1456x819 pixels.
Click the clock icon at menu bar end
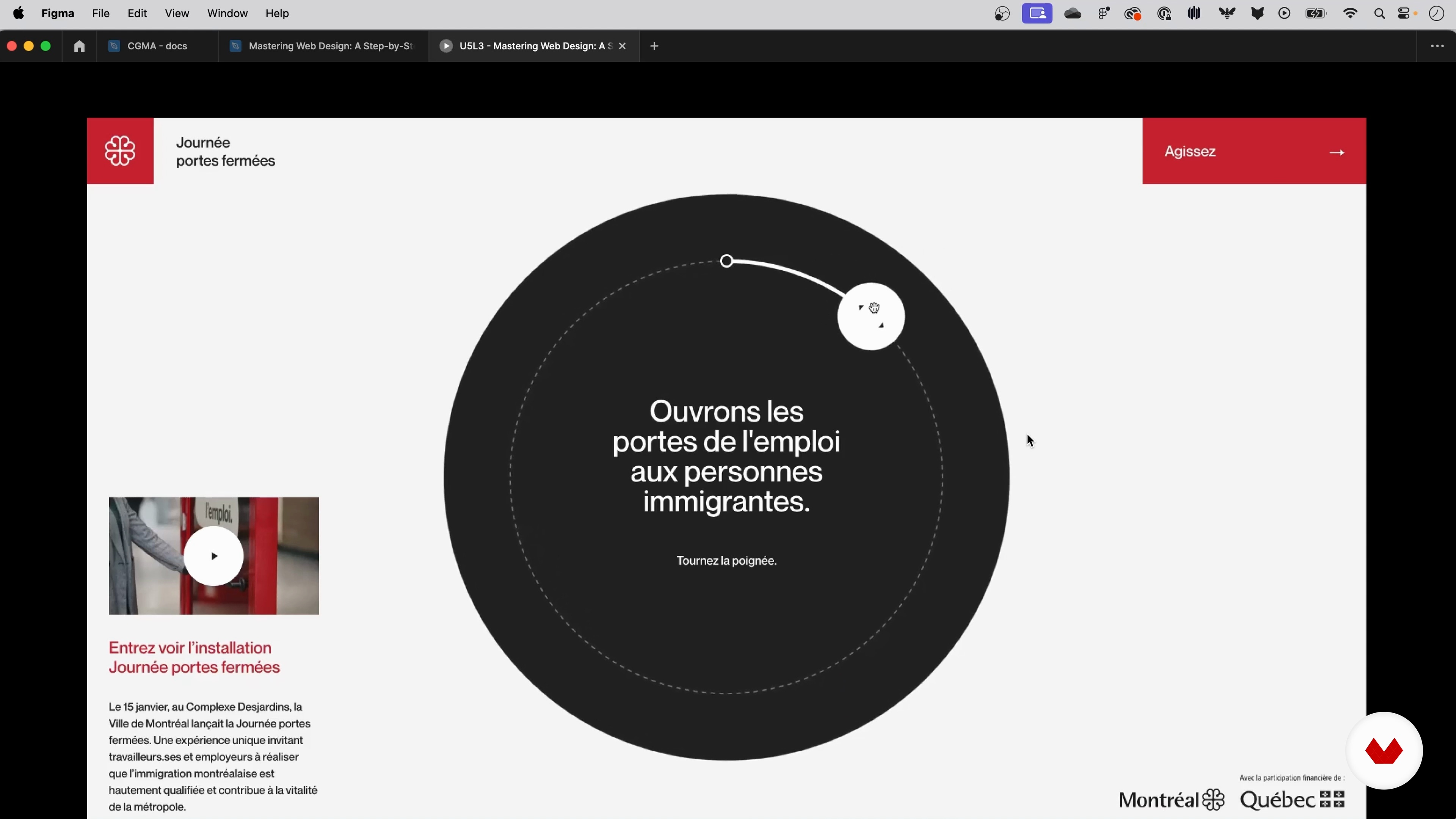click(x=1437, y=14)
